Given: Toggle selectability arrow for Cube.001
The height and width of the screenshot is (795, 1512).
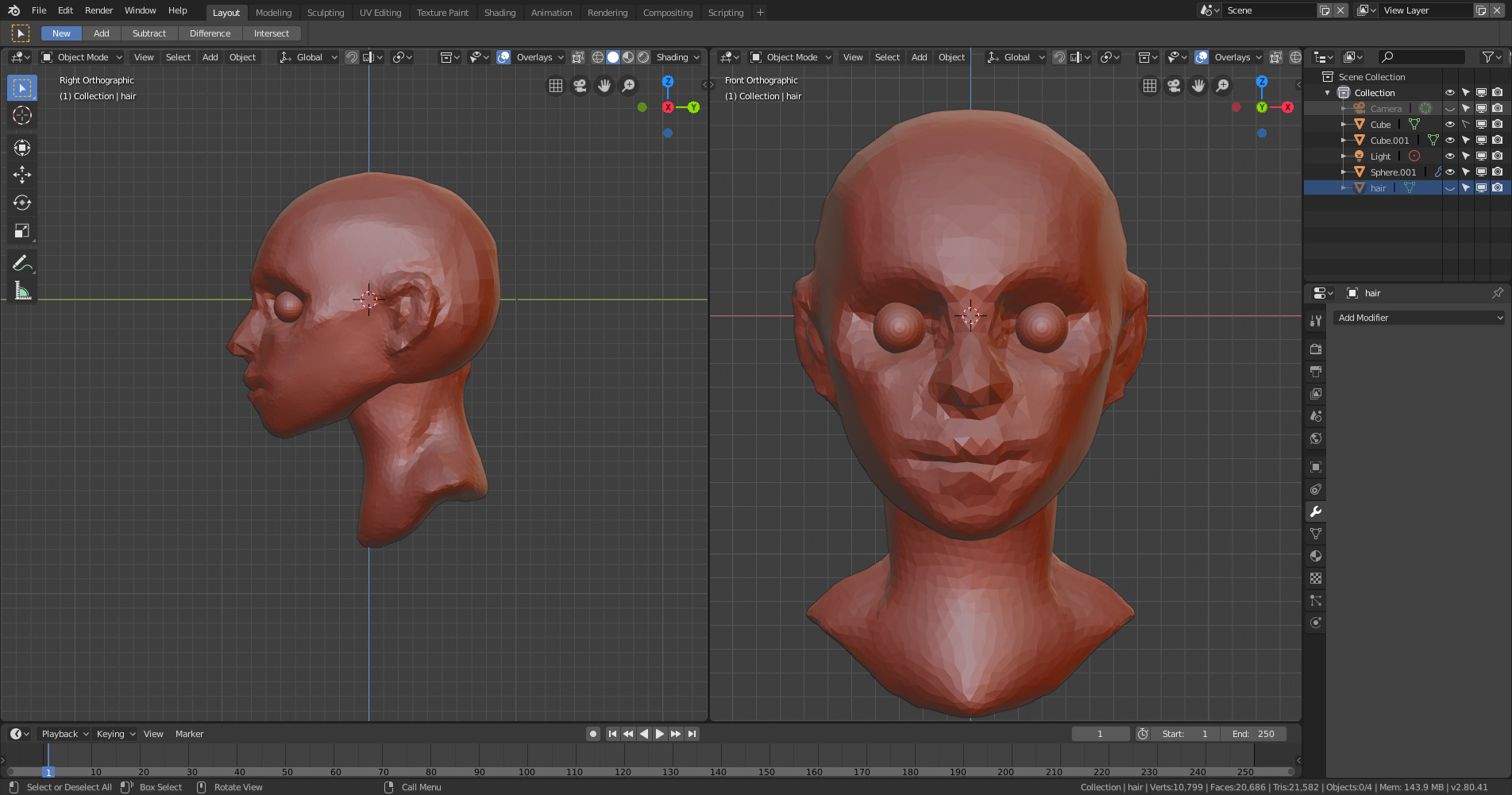Looking at the screenshot, I should (1466, 141).
